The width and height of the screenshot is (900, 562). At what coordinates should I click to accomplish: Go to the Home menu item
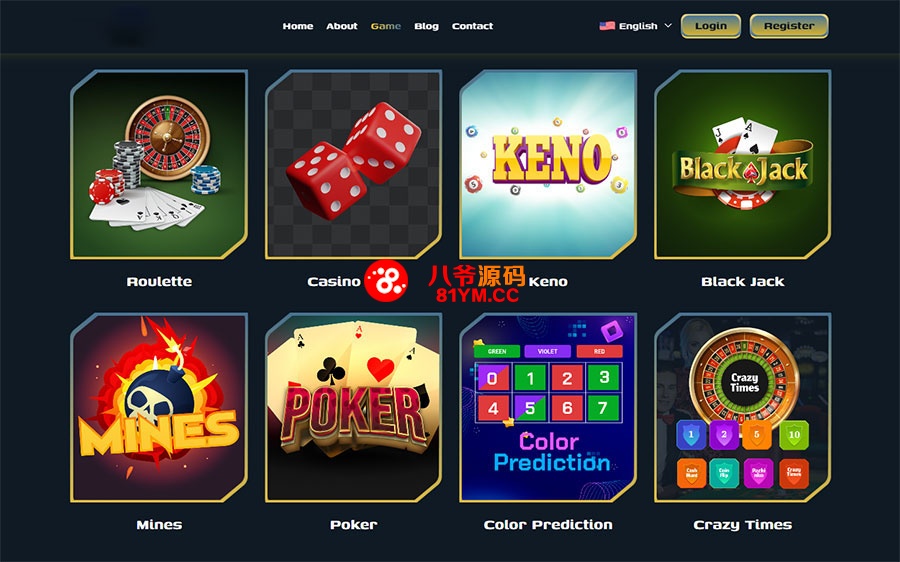pos(298,26)
